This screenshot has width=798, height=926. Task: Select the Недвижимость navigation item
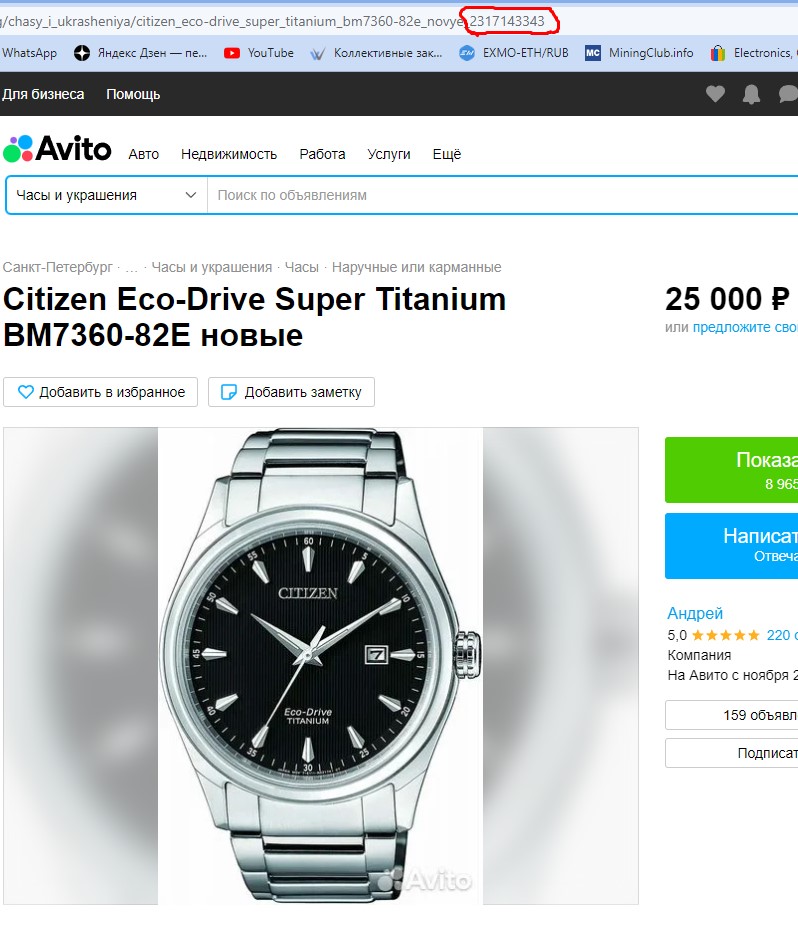229,154
